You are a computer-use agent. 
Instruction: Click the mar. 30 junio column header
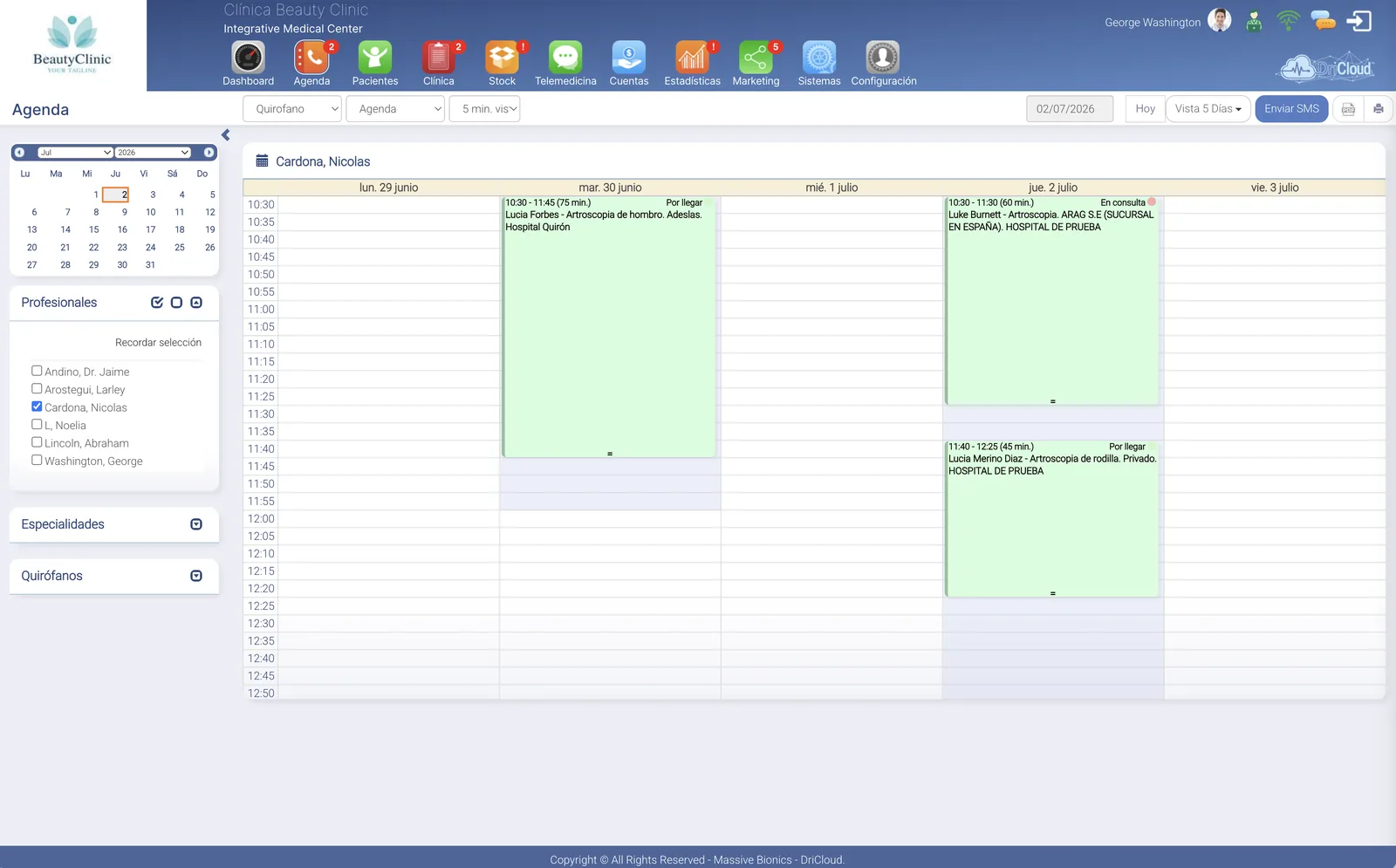tap(610, 188)
